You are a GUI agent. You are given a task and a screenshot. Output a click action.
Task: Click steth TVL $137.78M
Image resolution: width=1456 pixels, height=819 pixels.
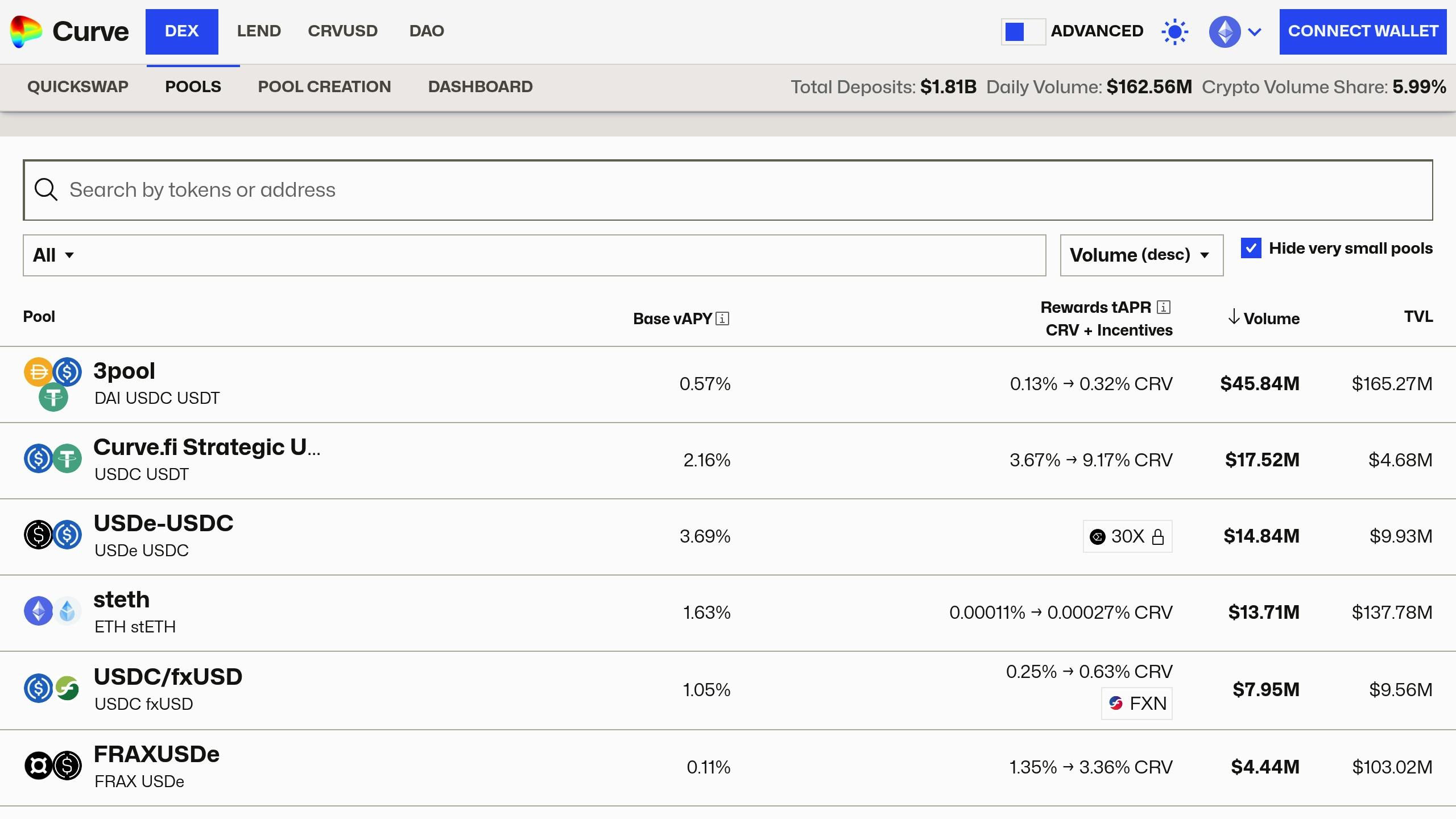(1392, 613)
